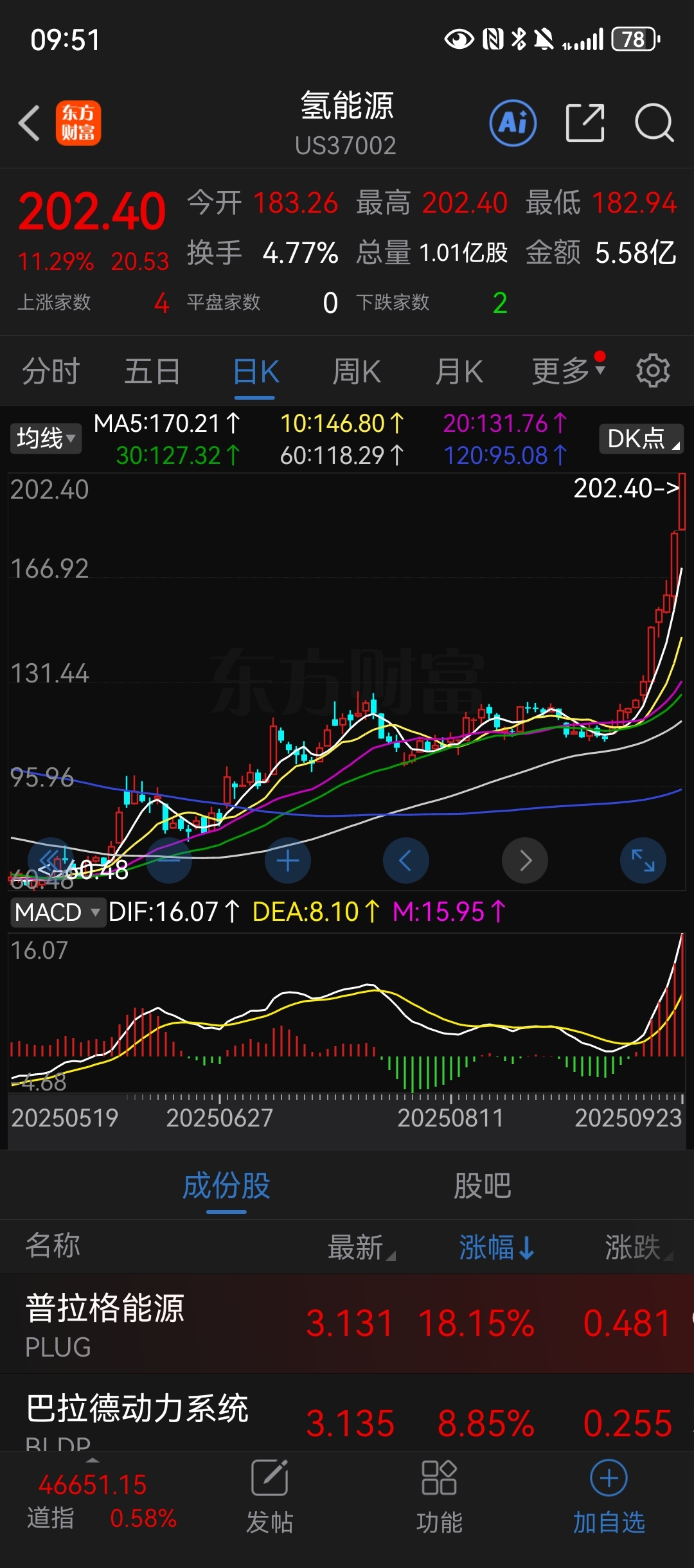Open the 成份股 tab
This screenshot has height=1568, width=694.
(x=226, y=1186)
